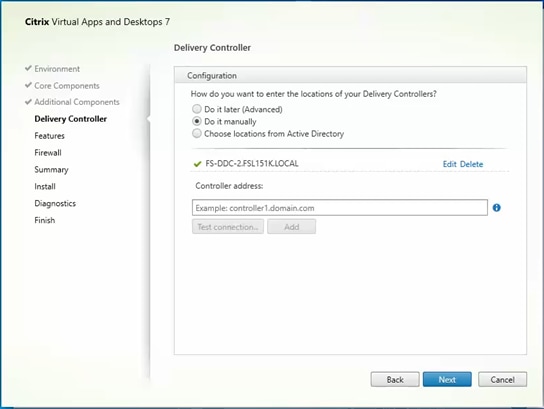Image resolution: width=544 pixels, height=409 pixels.
Task: Click the checkmark icon beside Additional Components
Action: click(28, 101)
